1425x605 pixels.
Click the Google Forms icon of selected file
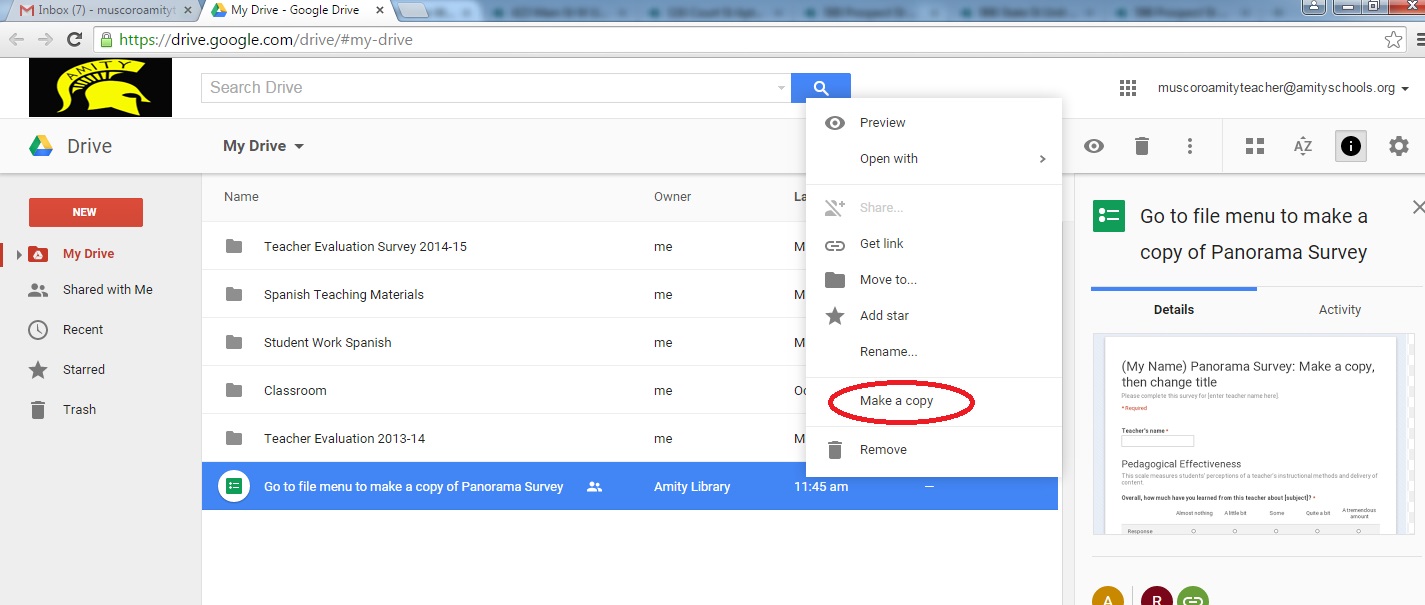pyautogui.click(x=234, y=486)
